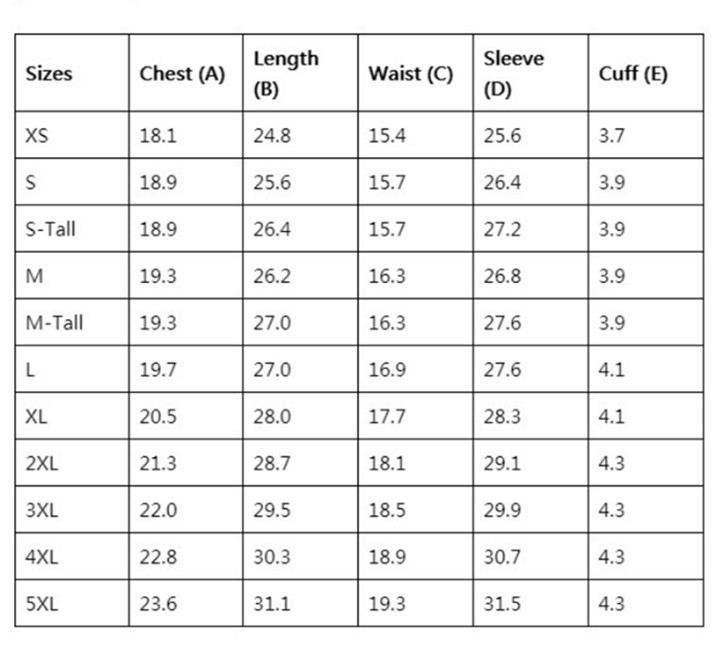Select the 2XL size cell
The width and height of the screenshot is (716, 652).
pyautogui.click(x=42, y=463)
